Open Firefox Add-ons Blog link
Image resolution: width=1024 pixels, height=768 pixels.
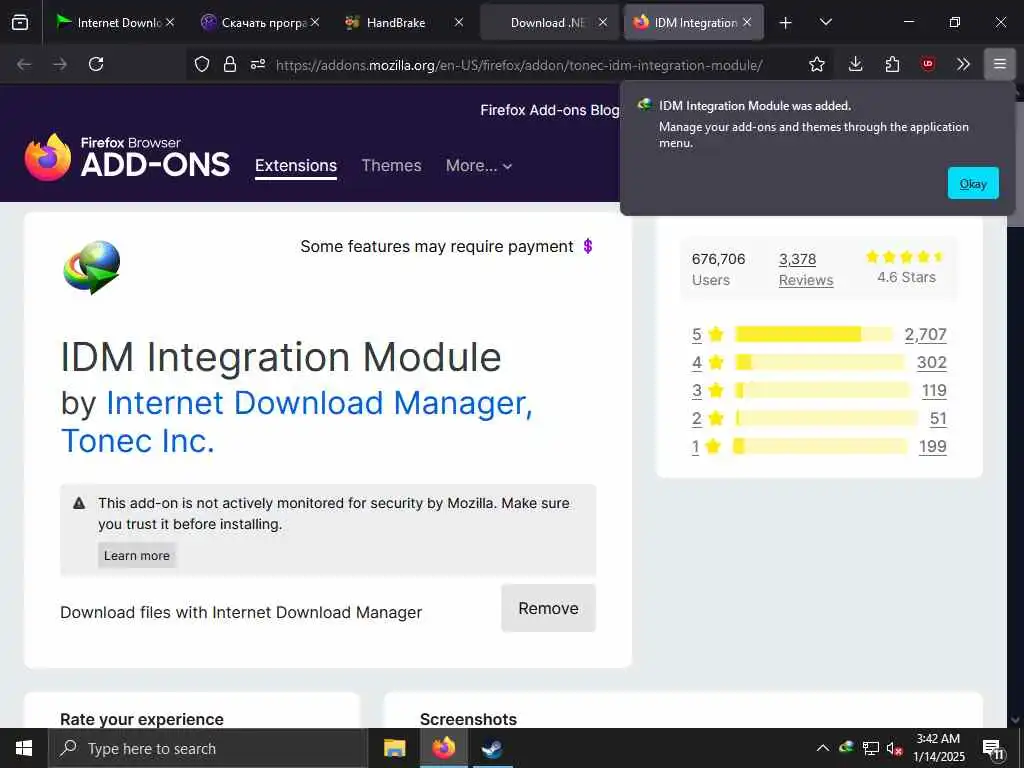coord(549,110)
